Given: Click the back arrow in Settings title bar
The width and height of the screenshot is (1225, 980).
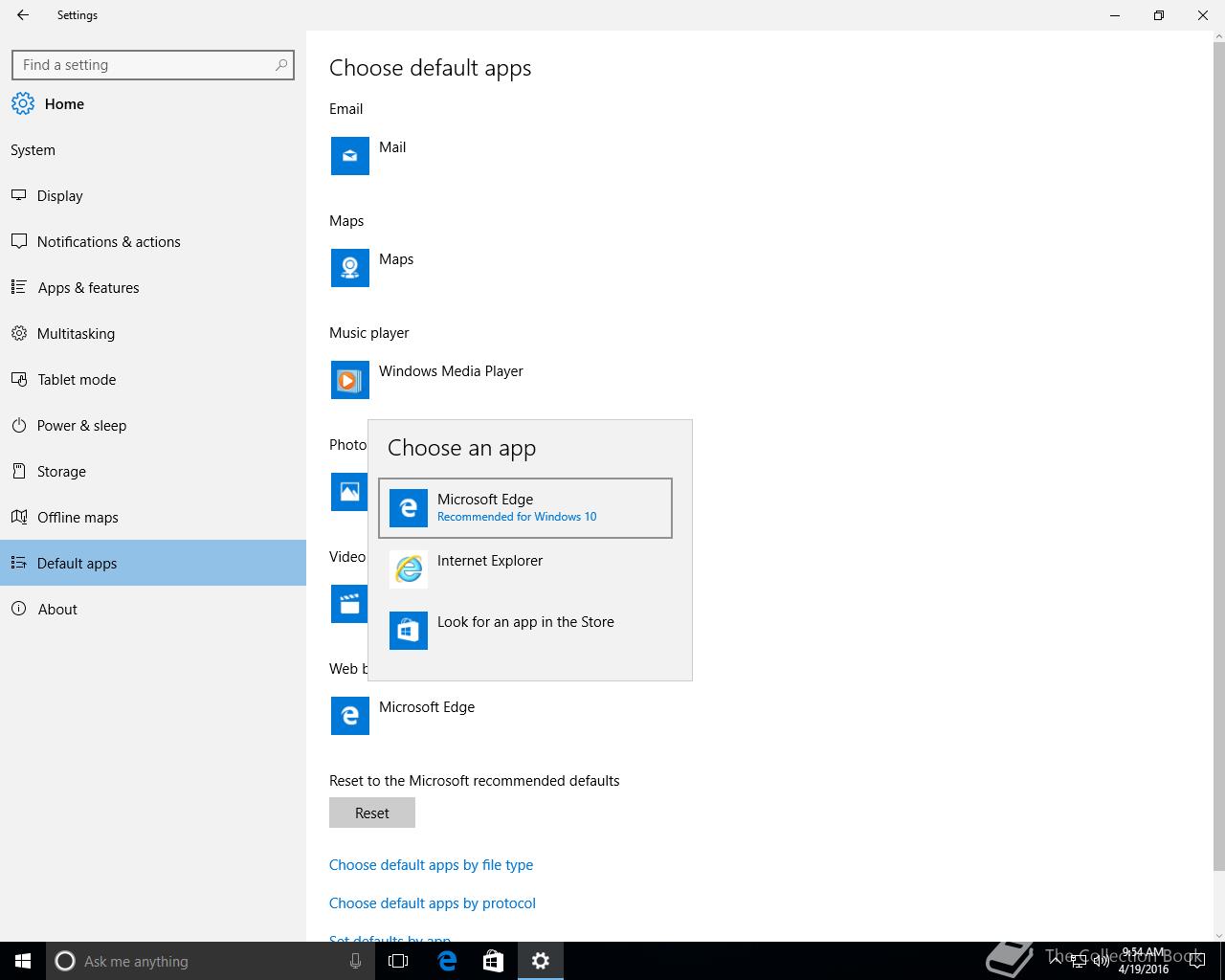Looking at the screenshot, I should (23, 15).
